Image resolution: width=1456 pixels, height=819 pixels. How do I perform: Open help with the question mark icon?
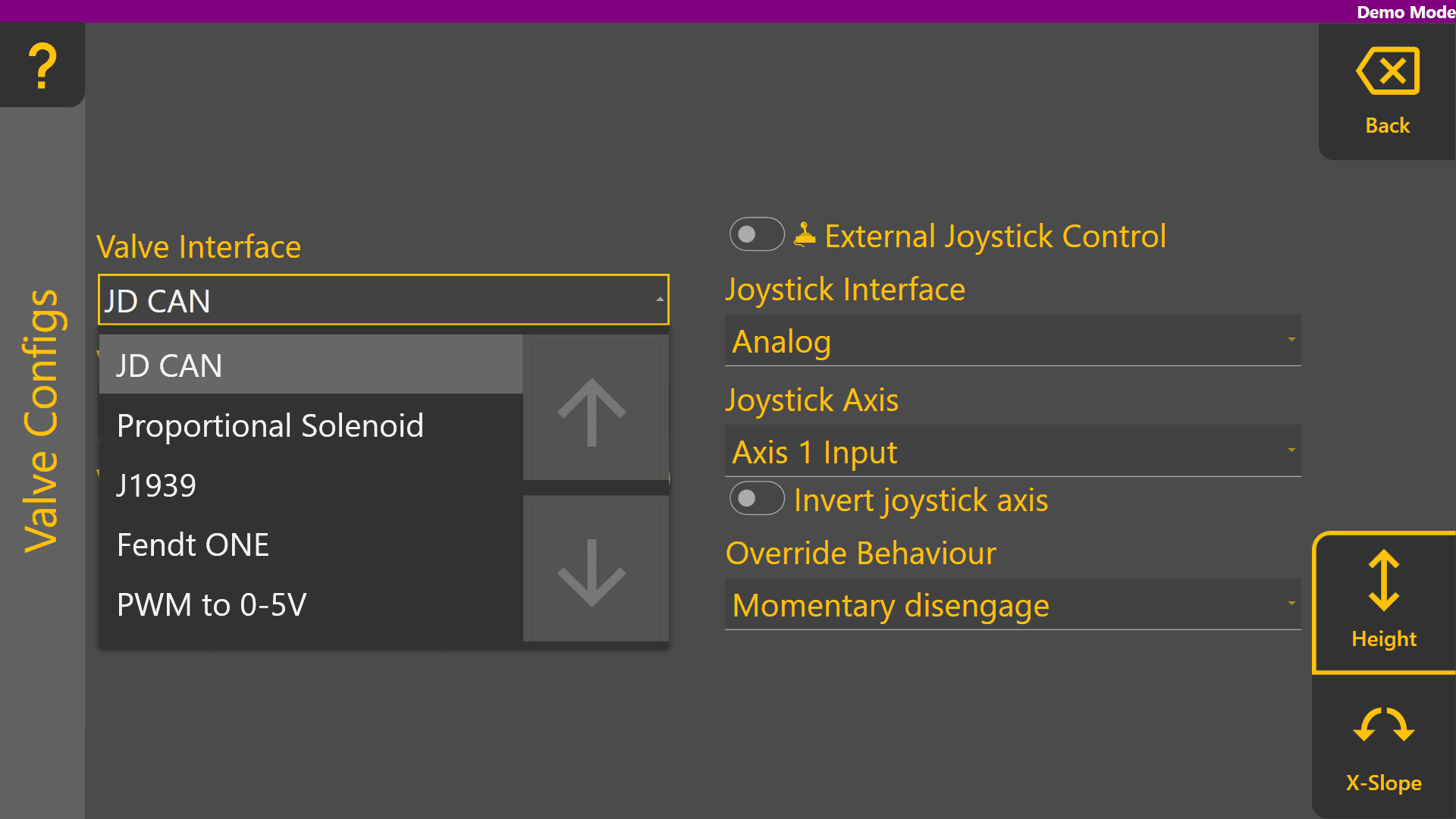point(42,65)
